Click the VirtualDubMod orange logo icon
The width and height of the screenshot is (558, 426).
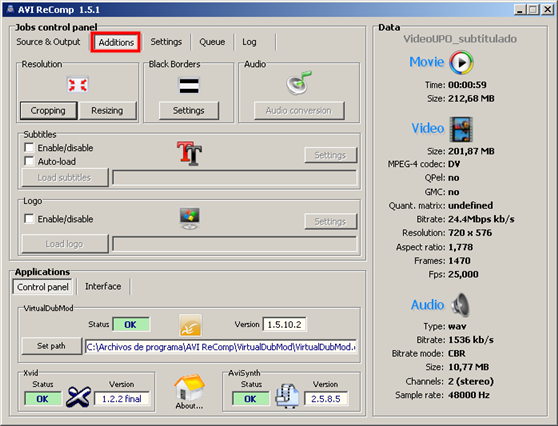[x=190, y=325]
